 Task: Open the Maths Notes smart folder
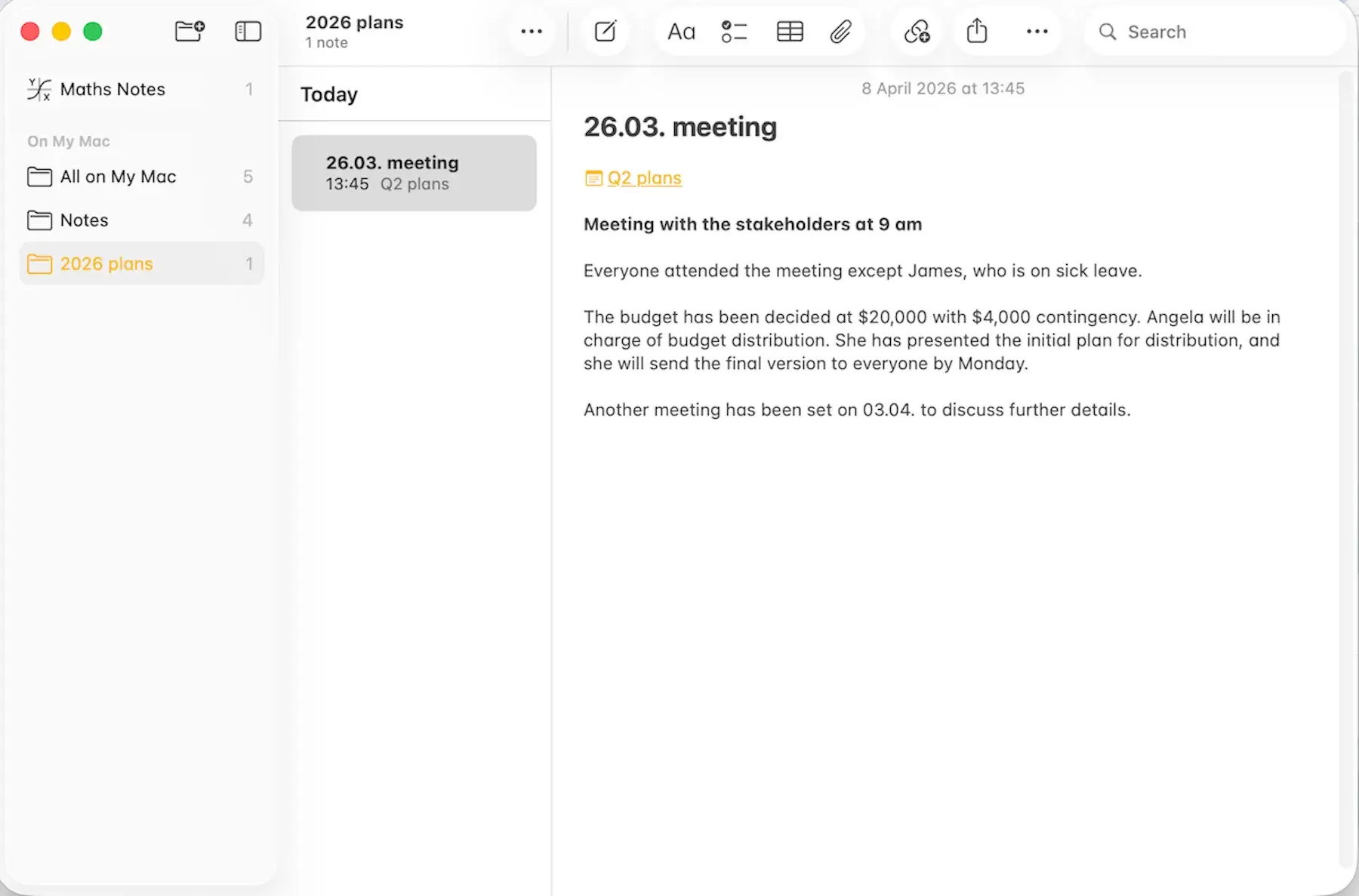[112, 89]
